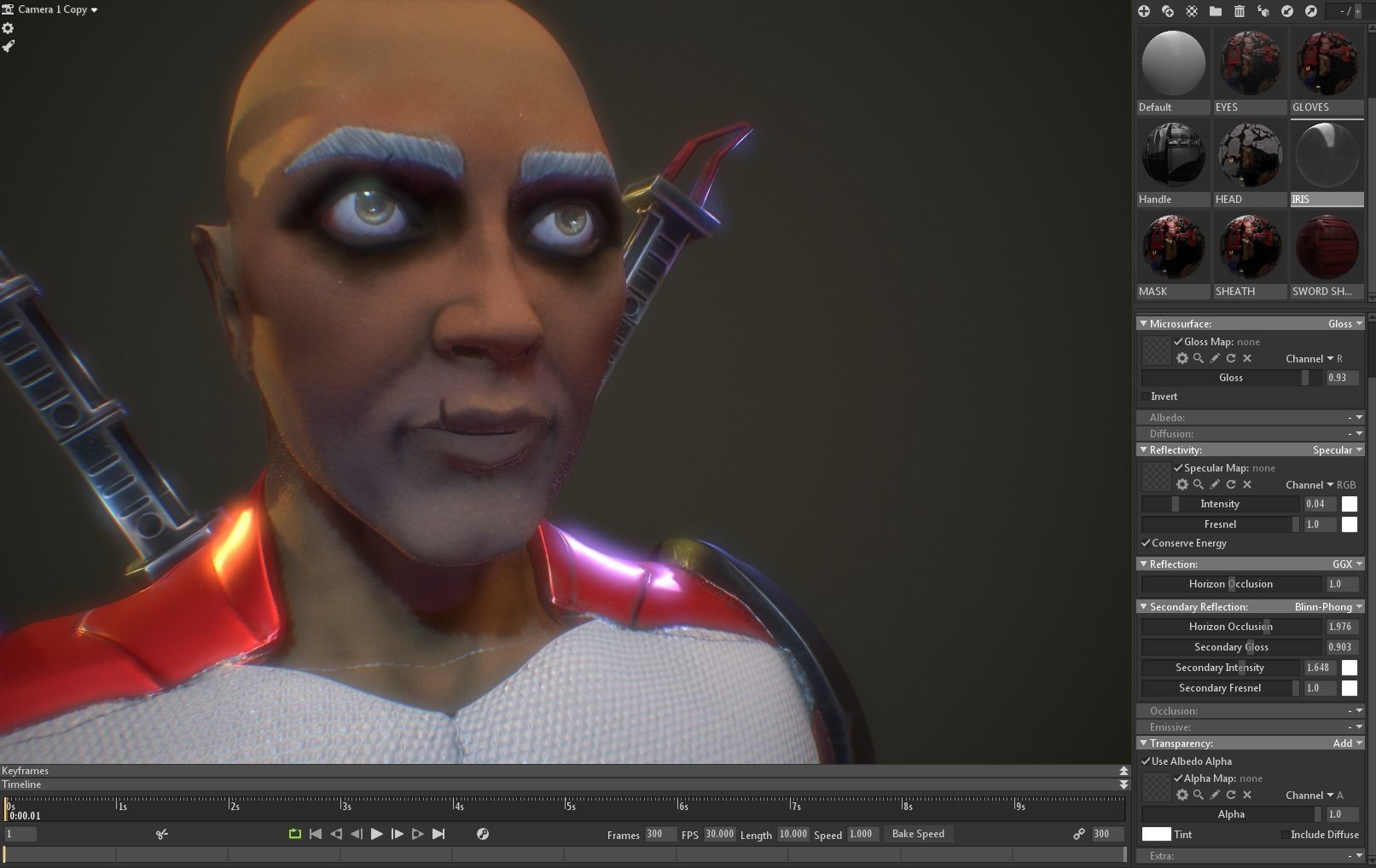Toggle Use Albedo Alpha checkbox

tap(1146, 761)
